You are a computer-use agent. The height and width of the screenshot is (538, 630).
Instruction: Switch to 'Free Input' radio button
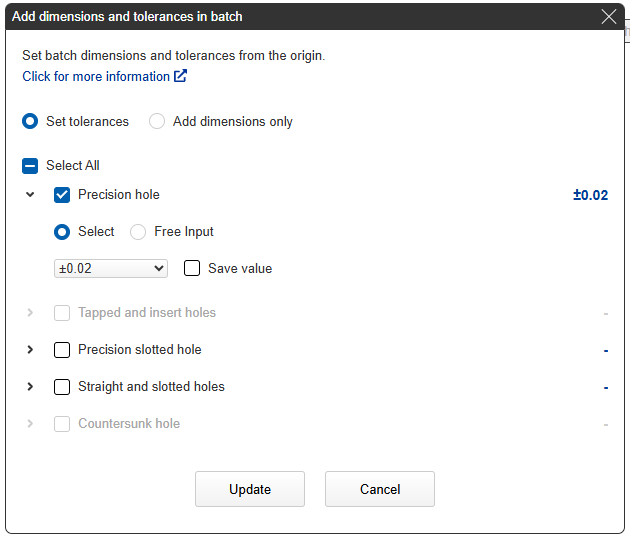click(x=138, y=232)
